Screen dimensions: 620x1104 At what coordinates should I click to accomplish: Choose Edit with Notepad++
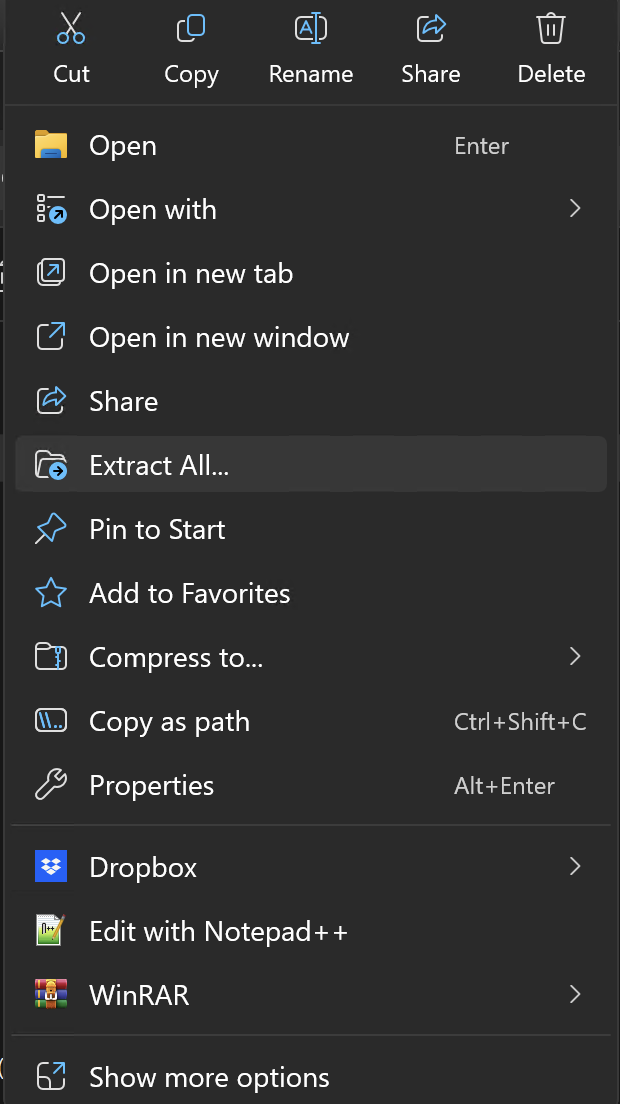tap(310, 931)
